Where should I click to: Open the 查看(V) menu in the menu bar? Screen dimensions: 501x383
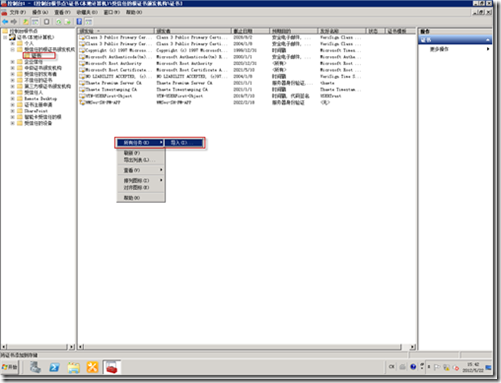pyautogui.click(x=63, y=12)
